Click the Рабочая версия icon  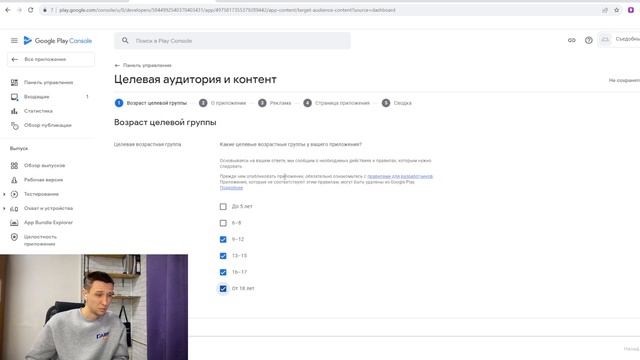tap(14, 180)
